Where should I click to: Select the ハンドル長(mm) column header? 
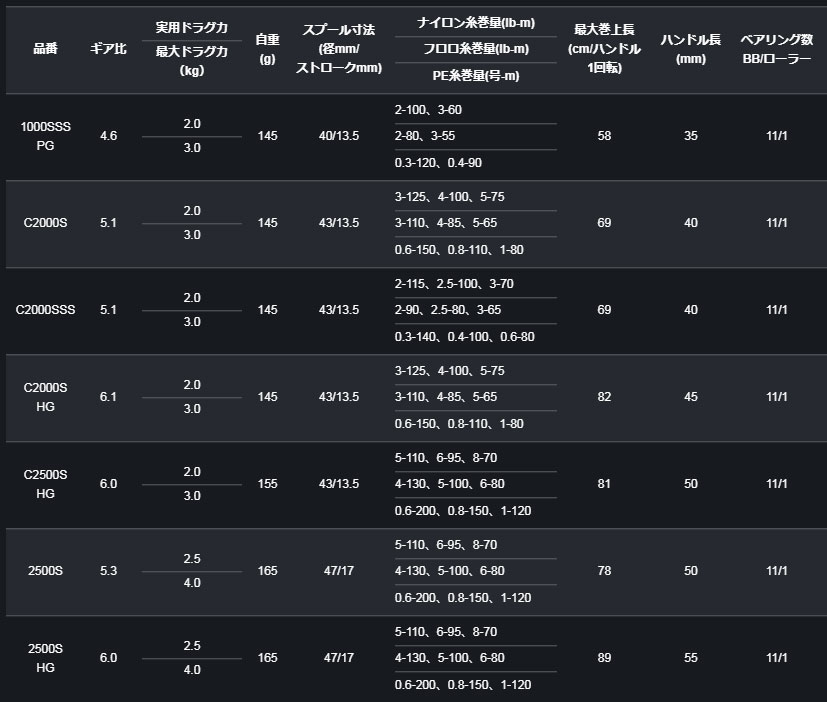(x=691, y=48)
